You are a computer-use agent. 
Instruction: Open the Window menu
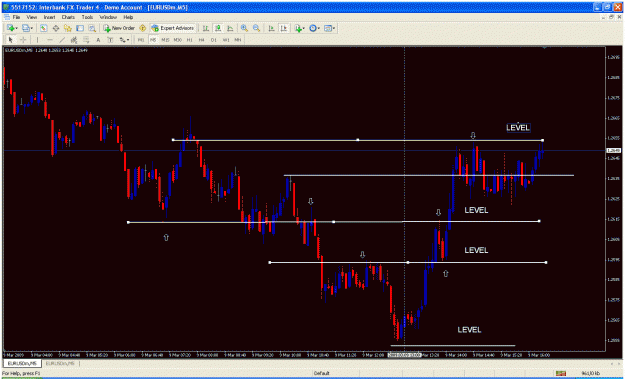point(108,18)
